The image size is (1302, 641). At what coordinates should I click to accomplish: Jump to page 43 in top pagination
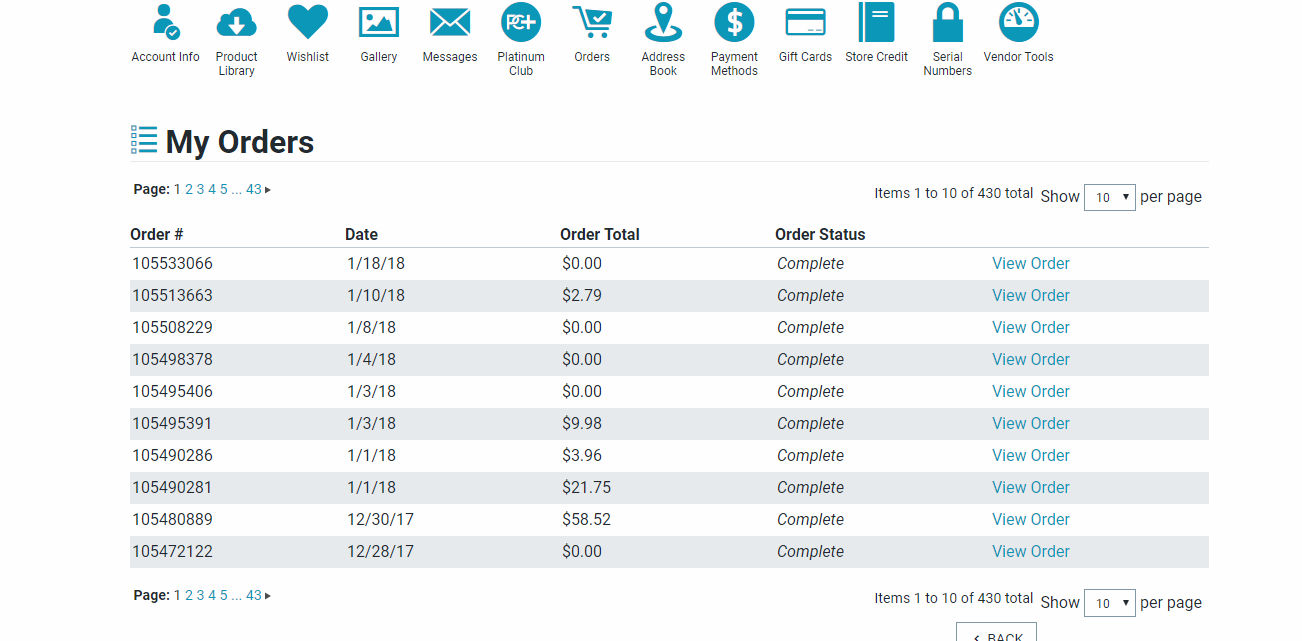point(254,189)
